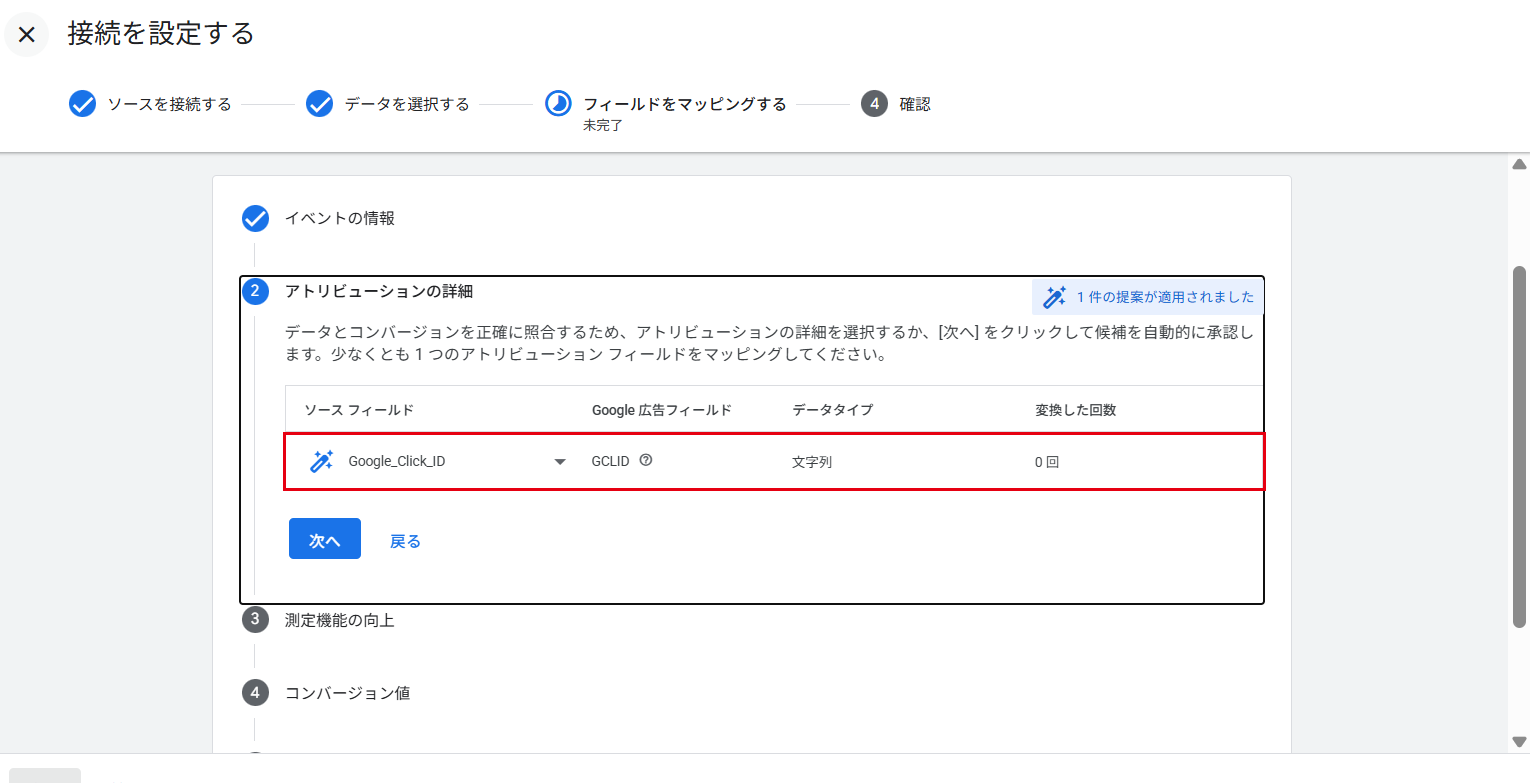
Task: Select the データを選択する step label
Action: tap(407, 104)
